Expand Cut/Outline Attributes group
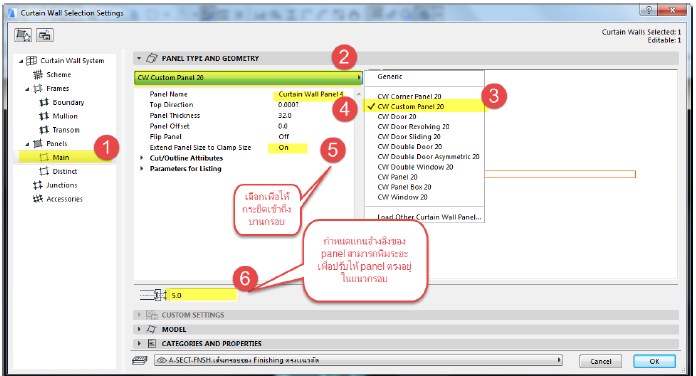This screenshot has width=696, height=376. (x=142, y=158)
